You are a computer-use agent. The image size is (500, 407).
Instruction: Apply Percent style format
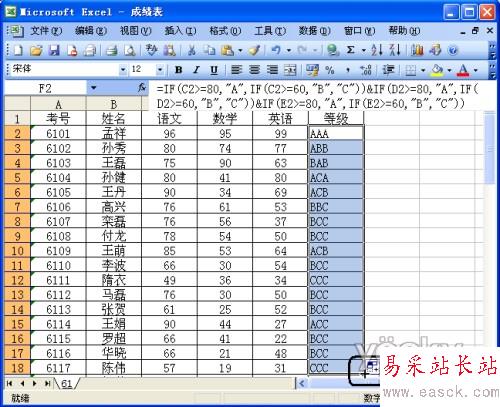pyautogui.click(x=330, y=70)
